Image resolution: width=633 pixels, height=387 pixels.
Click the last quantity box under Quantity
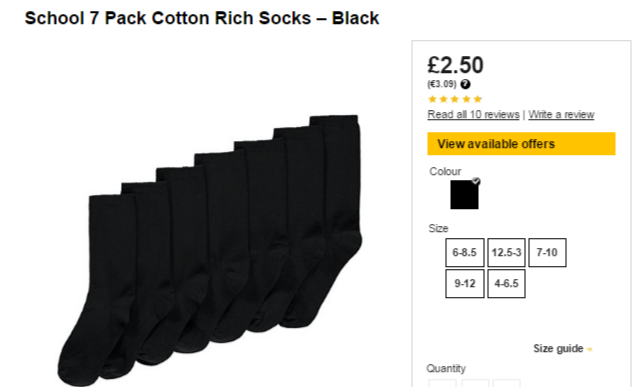[x=506, y=383]
